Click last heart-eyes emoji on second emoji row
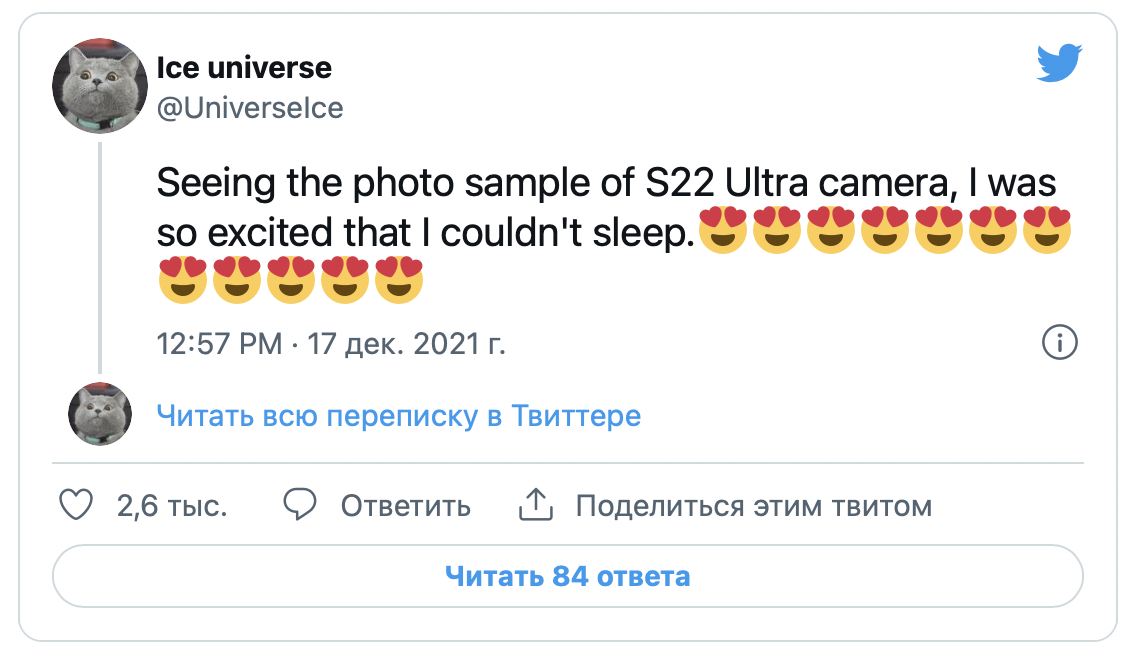Screen dimensions: 1136x656 pyautogui.click(x=399, y=278)
